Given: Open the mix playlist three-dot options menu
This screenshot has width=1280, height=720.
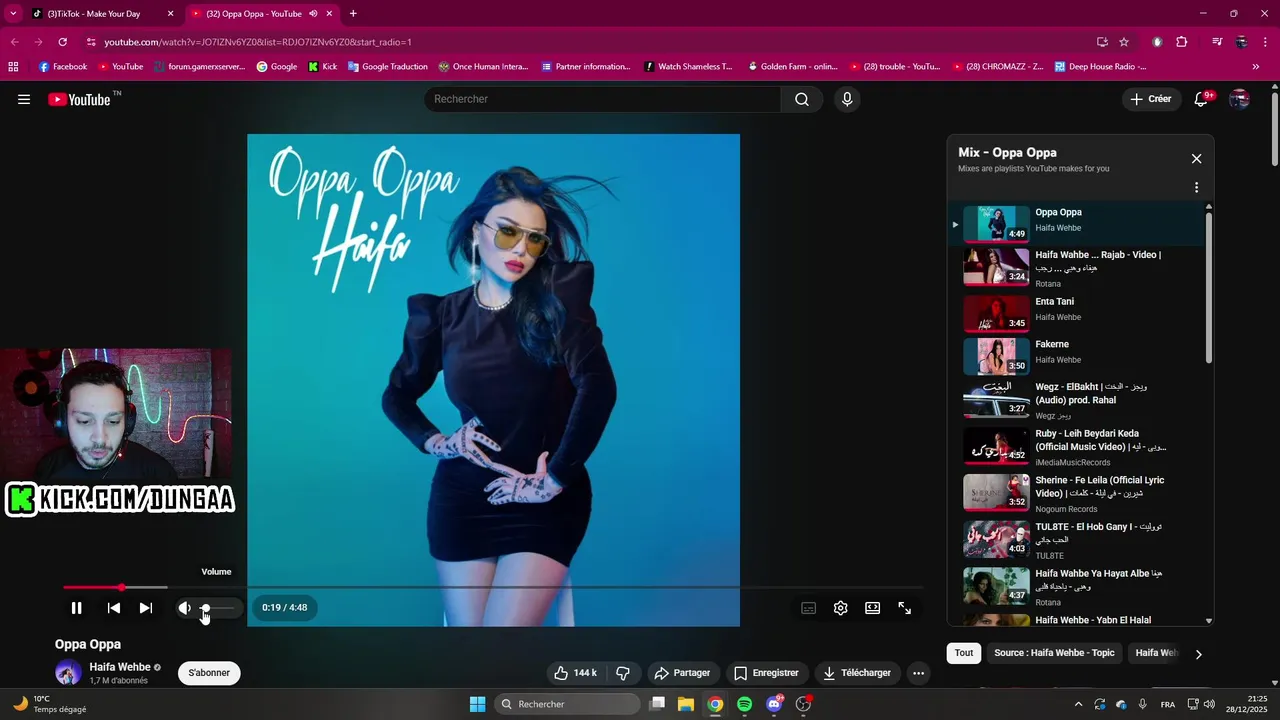Looking at the screenshot, I should click(x=1196, y=187).
